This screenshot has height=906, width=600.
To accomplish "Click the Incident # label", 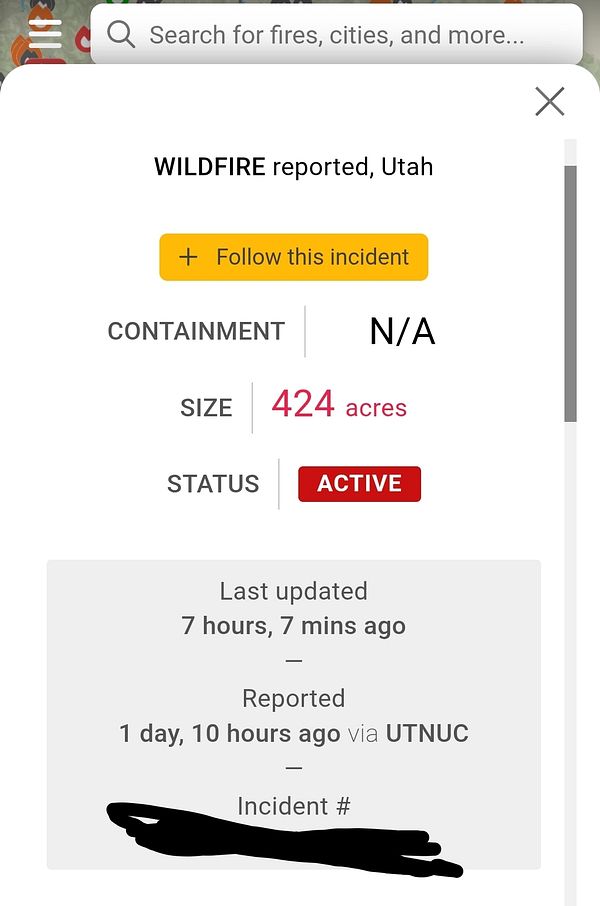I will [x=293, y=805].
